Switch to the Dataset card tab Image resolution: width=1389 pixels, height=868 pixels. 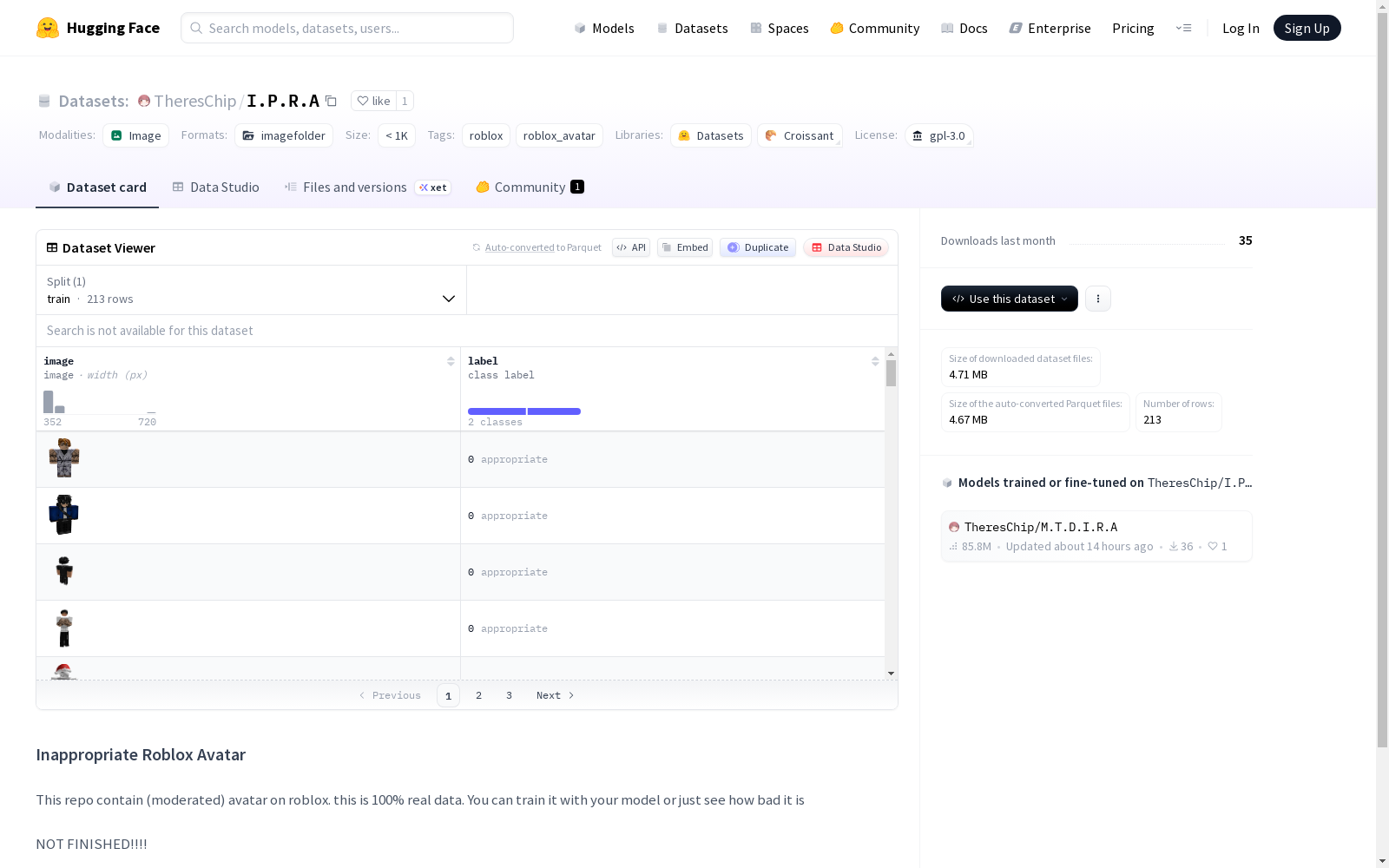pos(97,187)
